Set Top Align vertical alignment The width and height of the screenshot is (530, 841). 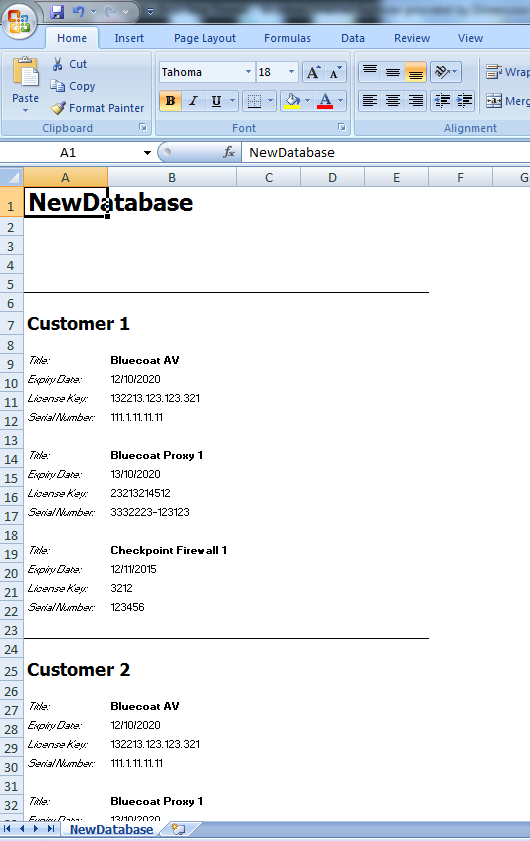370,72
